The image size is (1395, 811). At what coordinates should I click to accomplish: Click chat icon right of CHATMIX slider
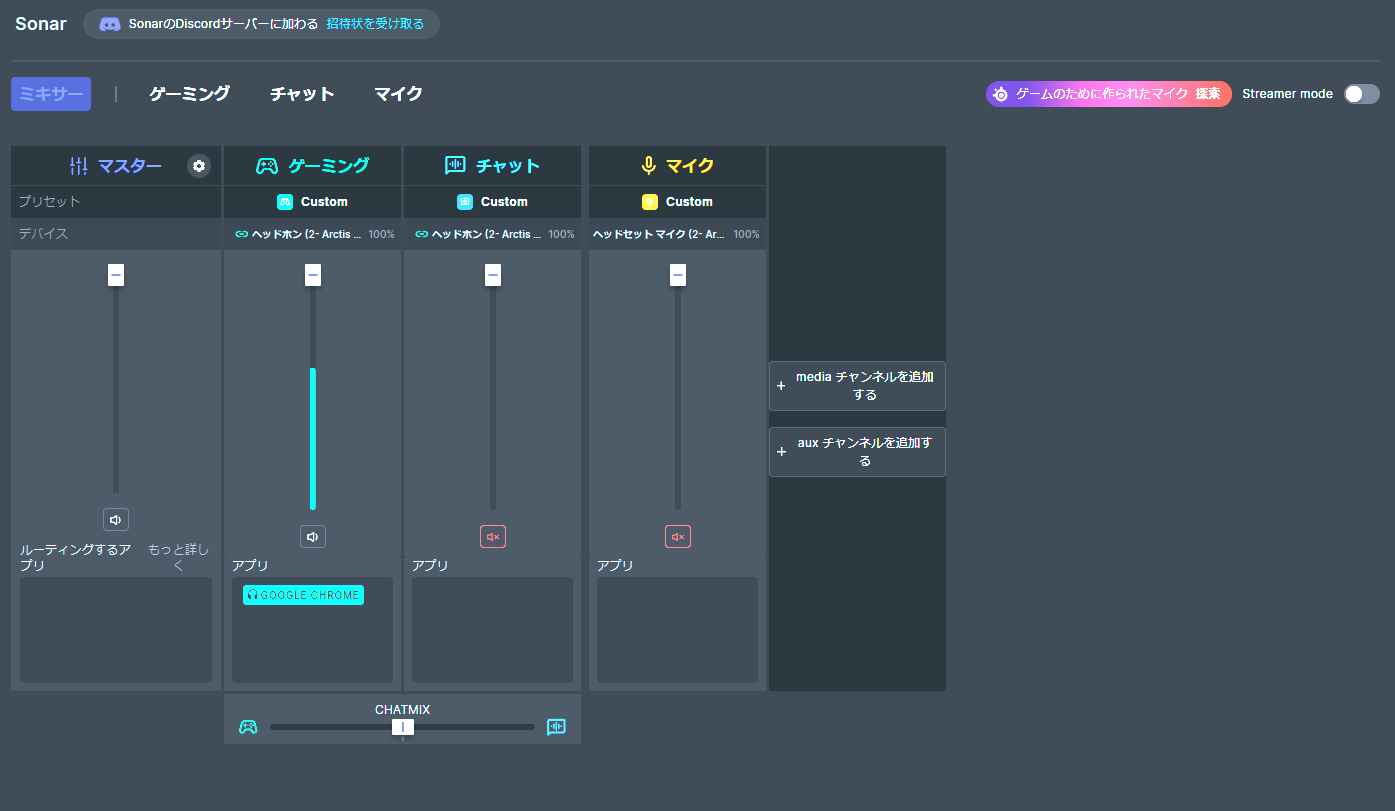click(x=556, y=727)
